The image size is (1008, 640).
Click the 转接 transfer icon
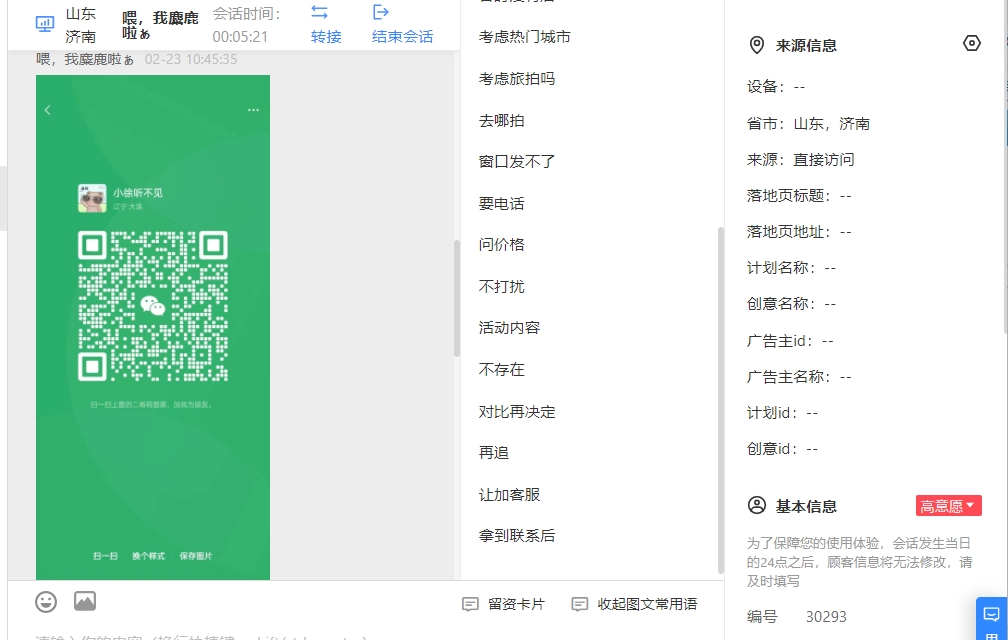coord(320,12)
